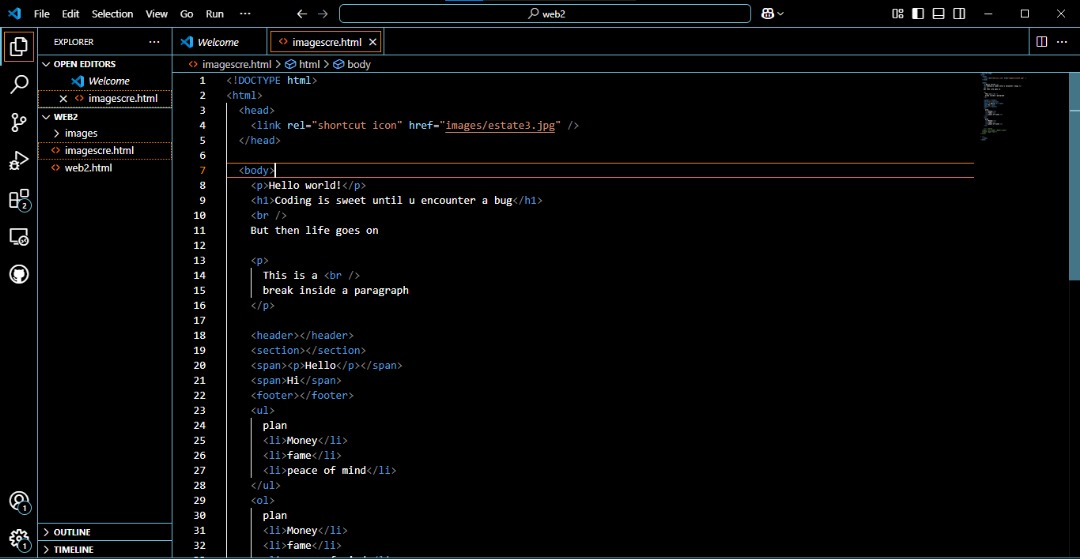Open the Run and Debug view

[x=19, y=161]
